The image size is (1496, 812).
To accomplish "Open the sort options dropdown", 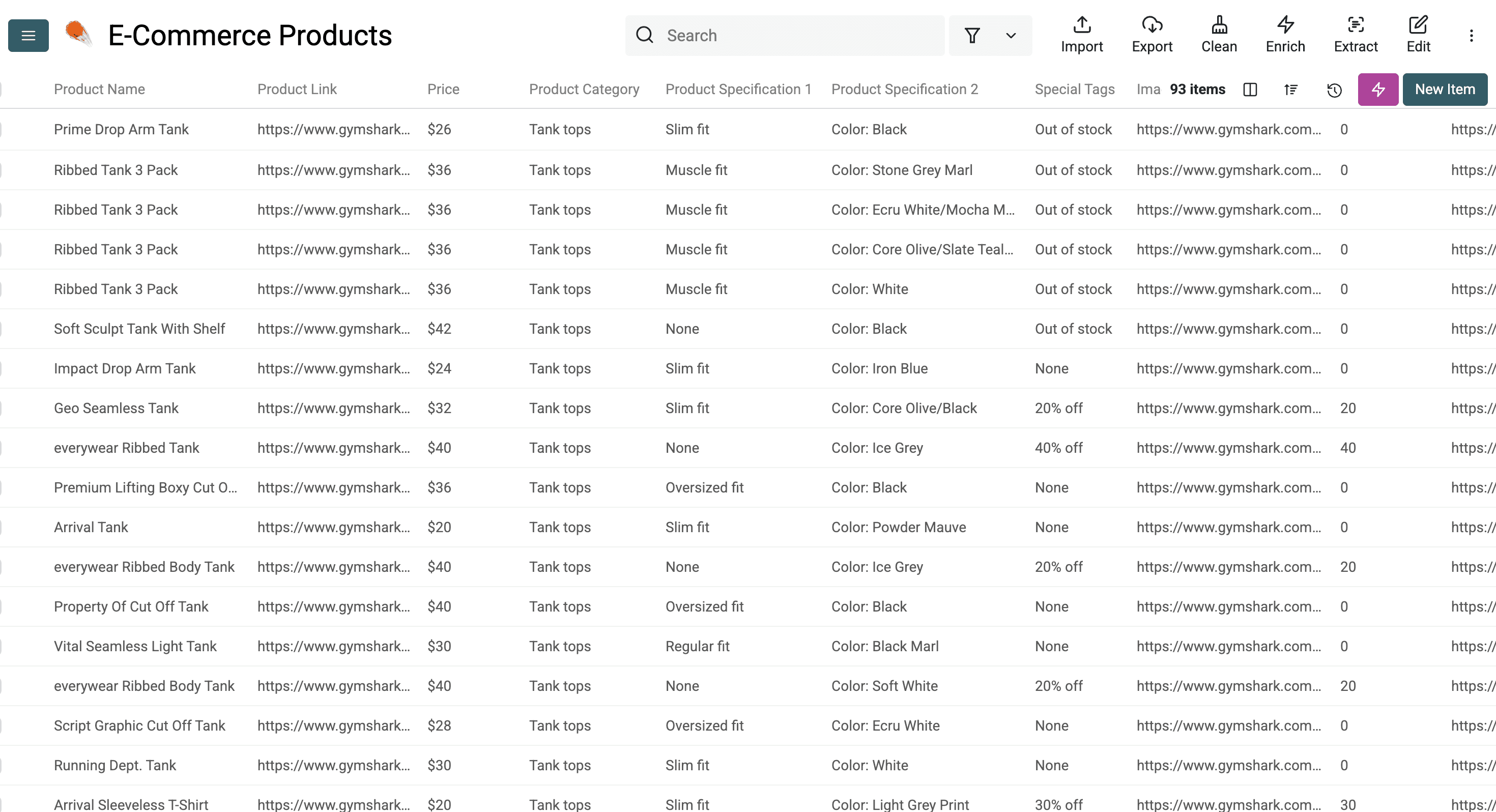I will point(1291,90).
